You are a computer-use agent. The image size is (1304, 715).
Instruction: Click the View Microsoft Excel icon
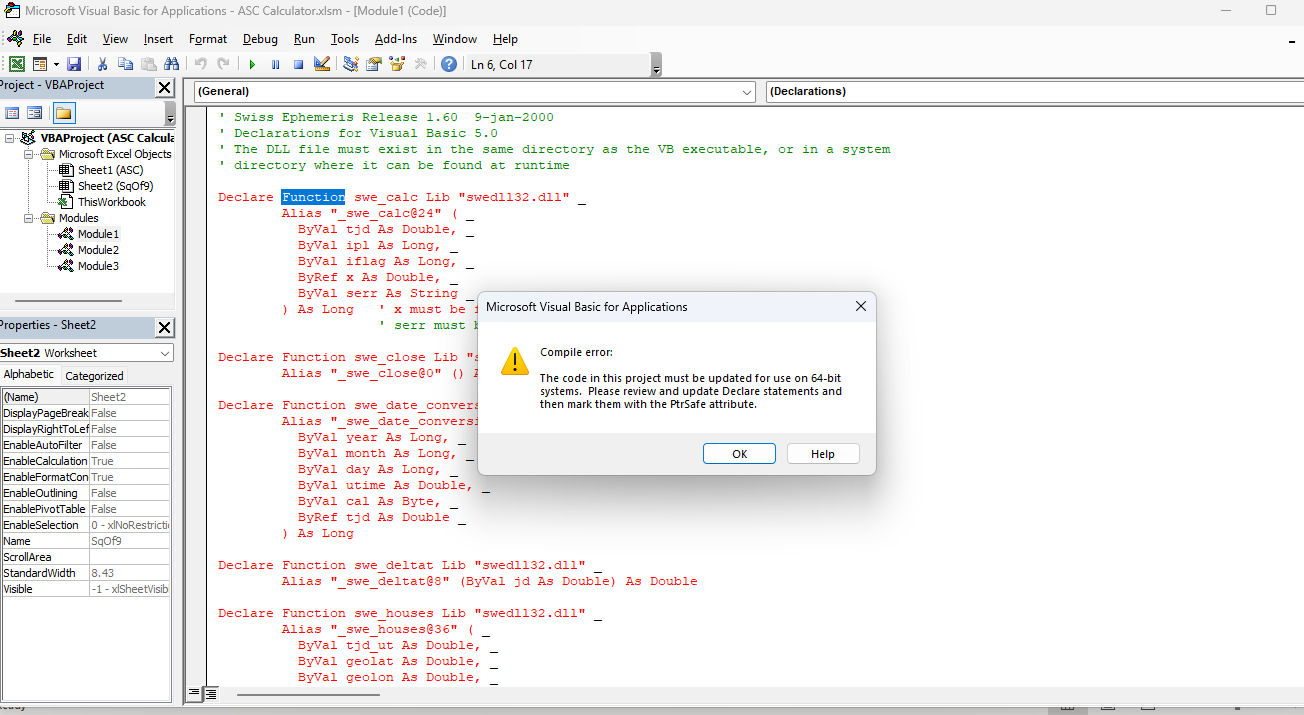tap(17, 64)
